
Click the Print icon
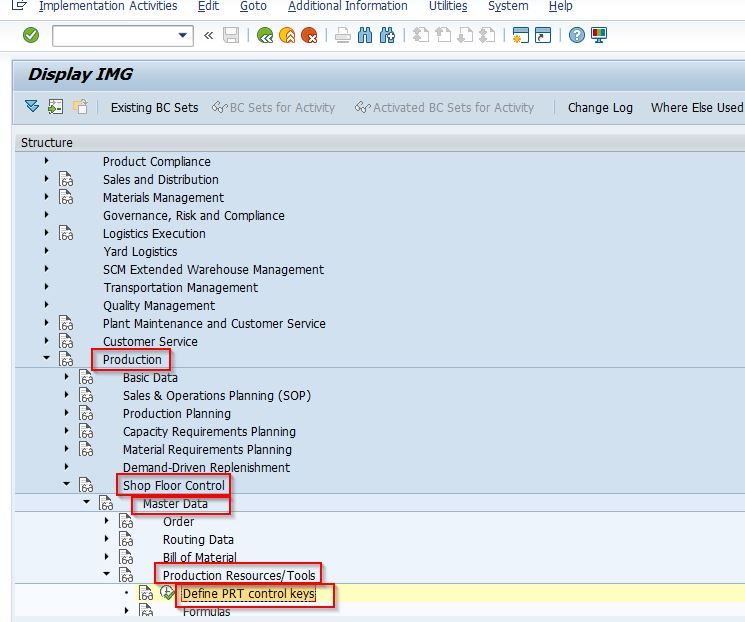(343, 35)
